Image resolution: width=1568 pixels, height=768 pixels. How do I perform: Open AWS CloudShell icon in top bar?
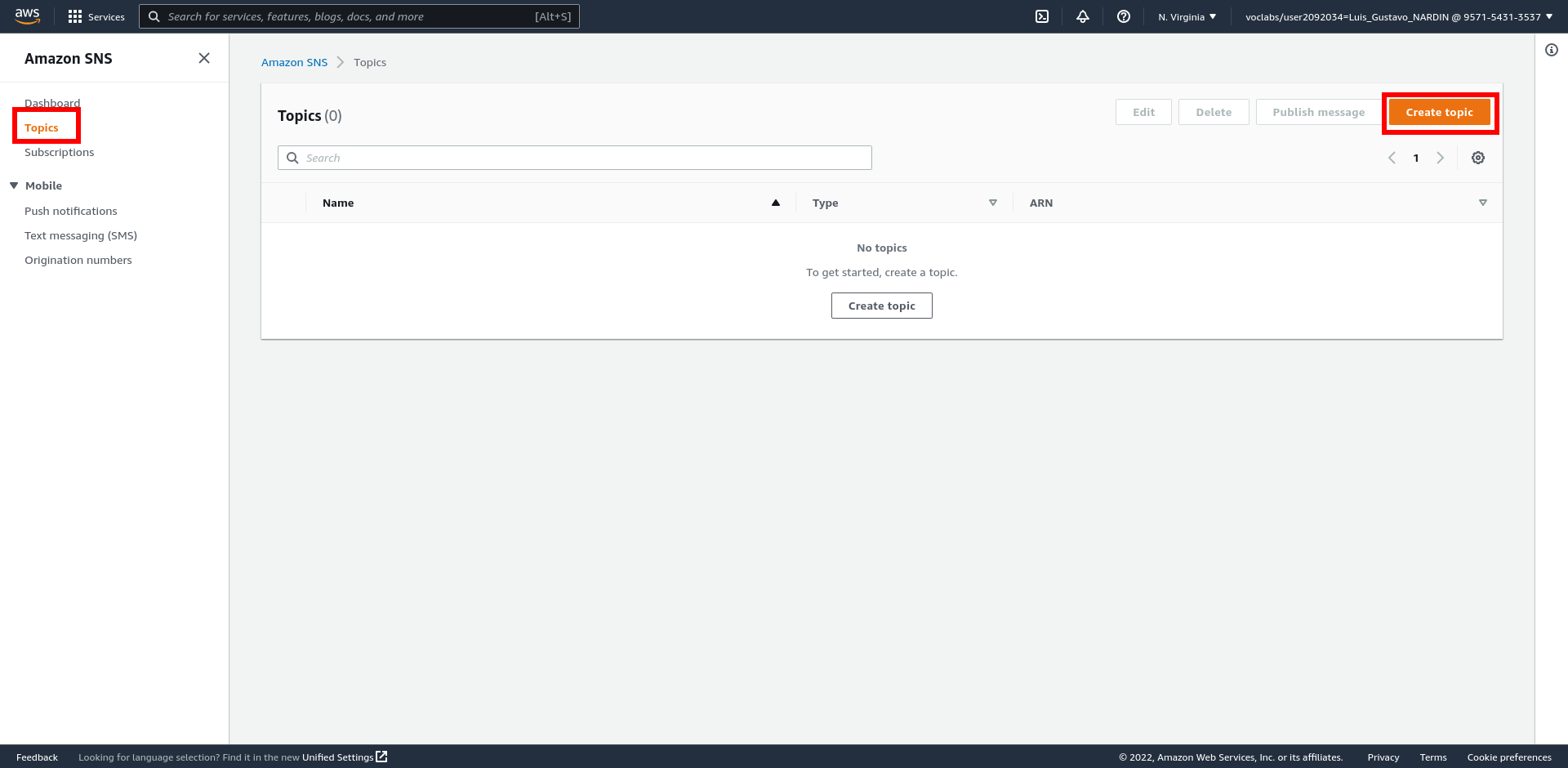click(1042, 16)
